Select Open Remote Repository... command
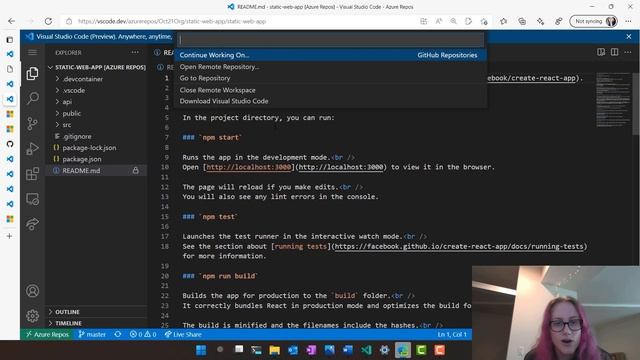 pyautogui.click(x=331, y=67)
